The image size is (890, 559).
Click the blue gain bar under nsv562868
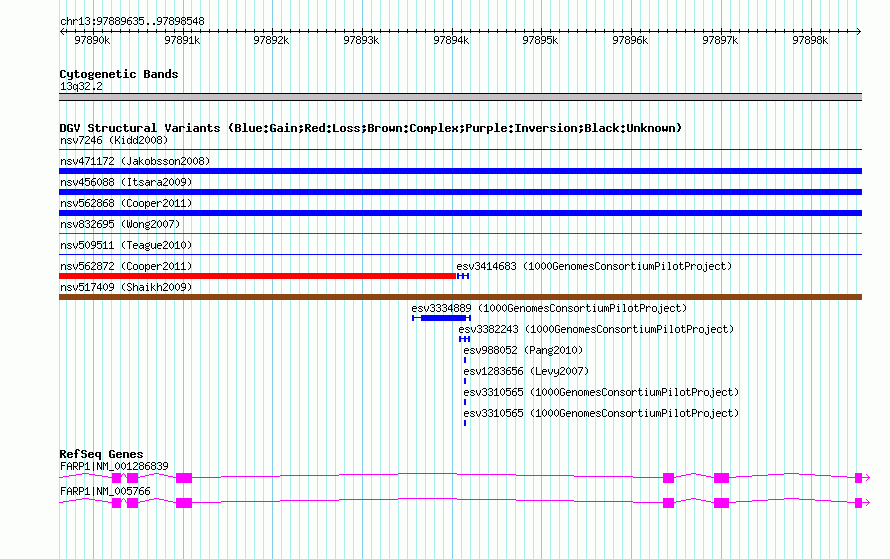[x=460, y=213]
